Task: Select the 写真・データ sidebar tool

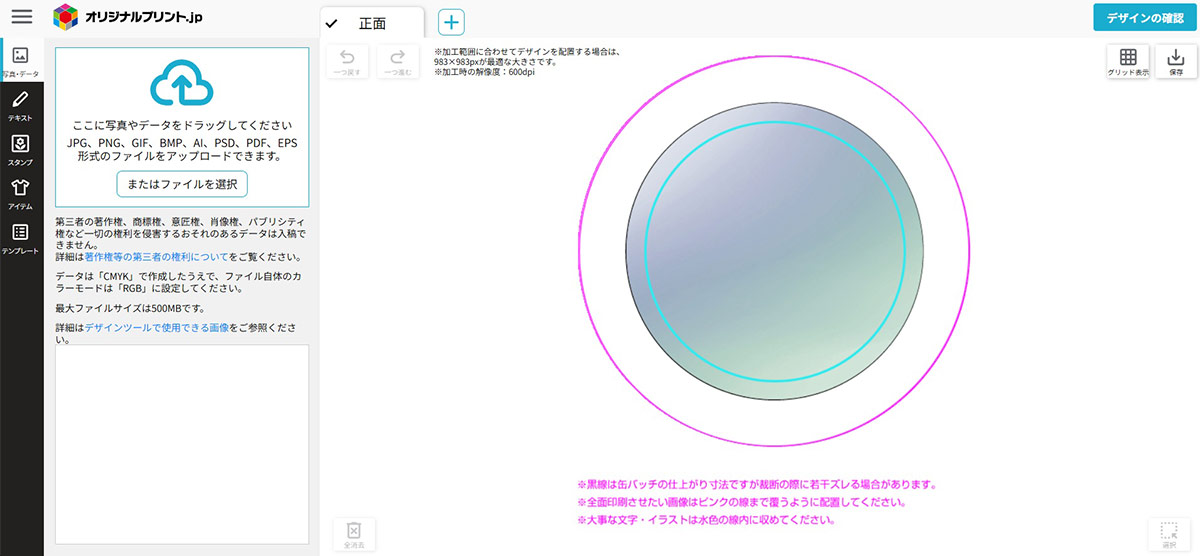Action: coord(21,62)
